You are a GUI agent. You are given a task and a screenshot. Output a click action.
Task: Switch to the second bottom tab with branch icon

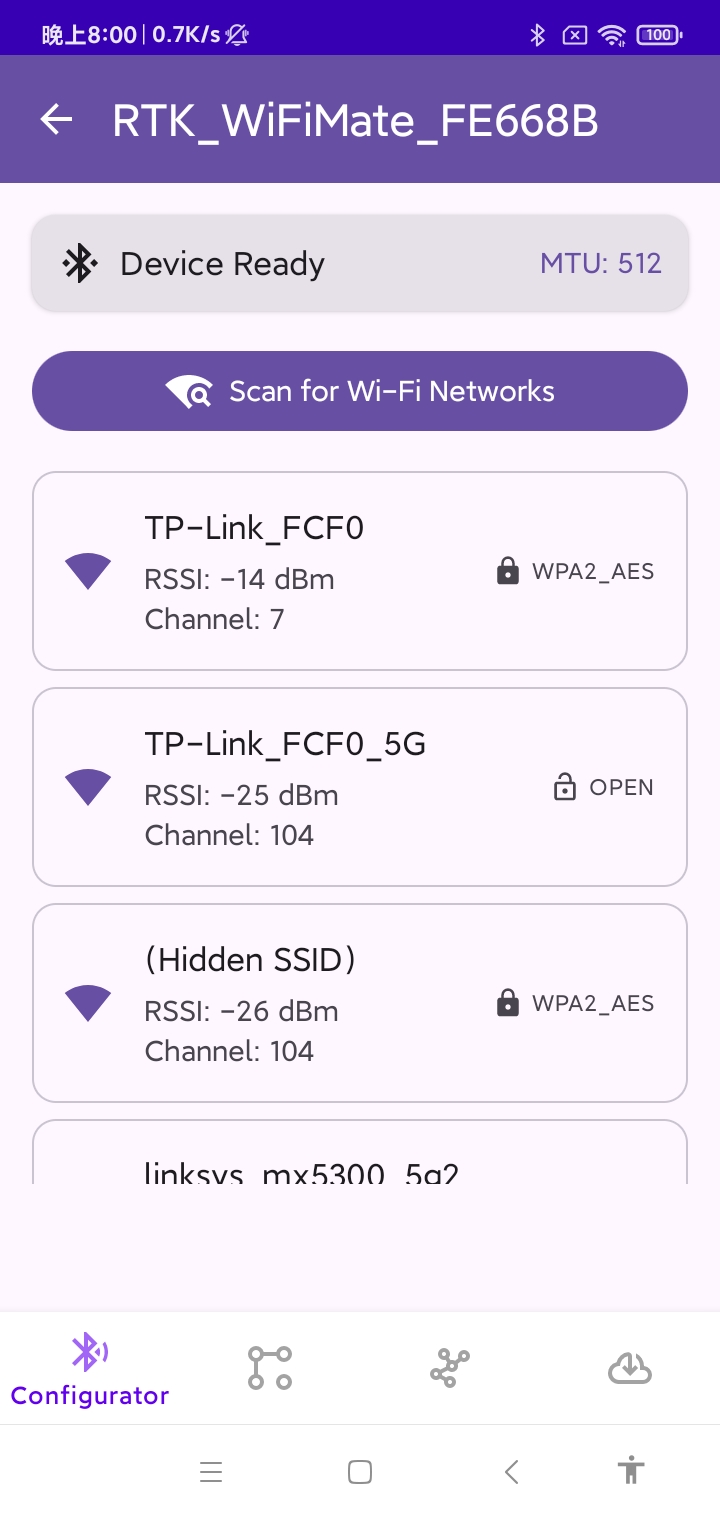270,1368
